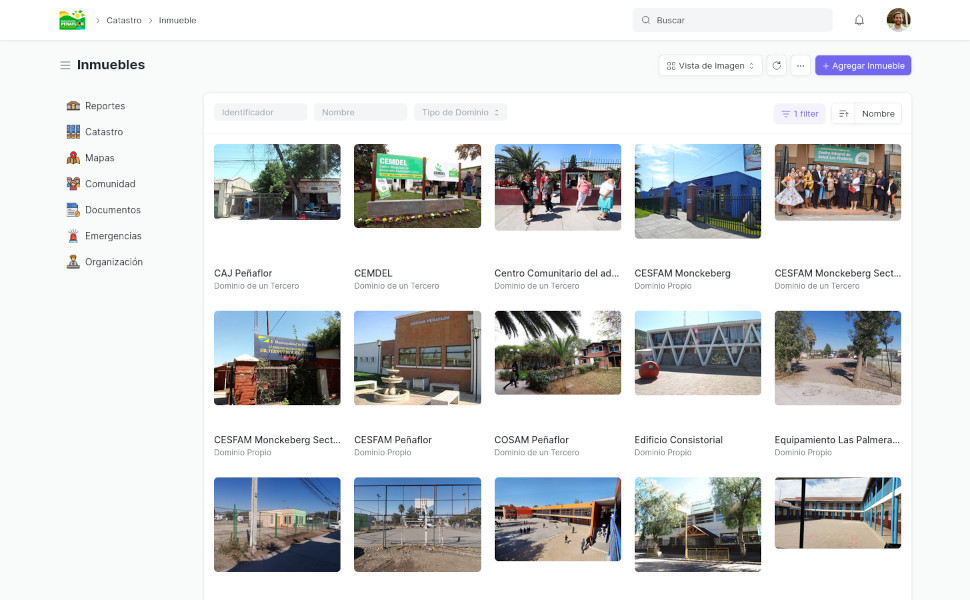Screen dimensions: 970x600
Task: Click the Identificador filter input field
Action: tap(260, 113)
